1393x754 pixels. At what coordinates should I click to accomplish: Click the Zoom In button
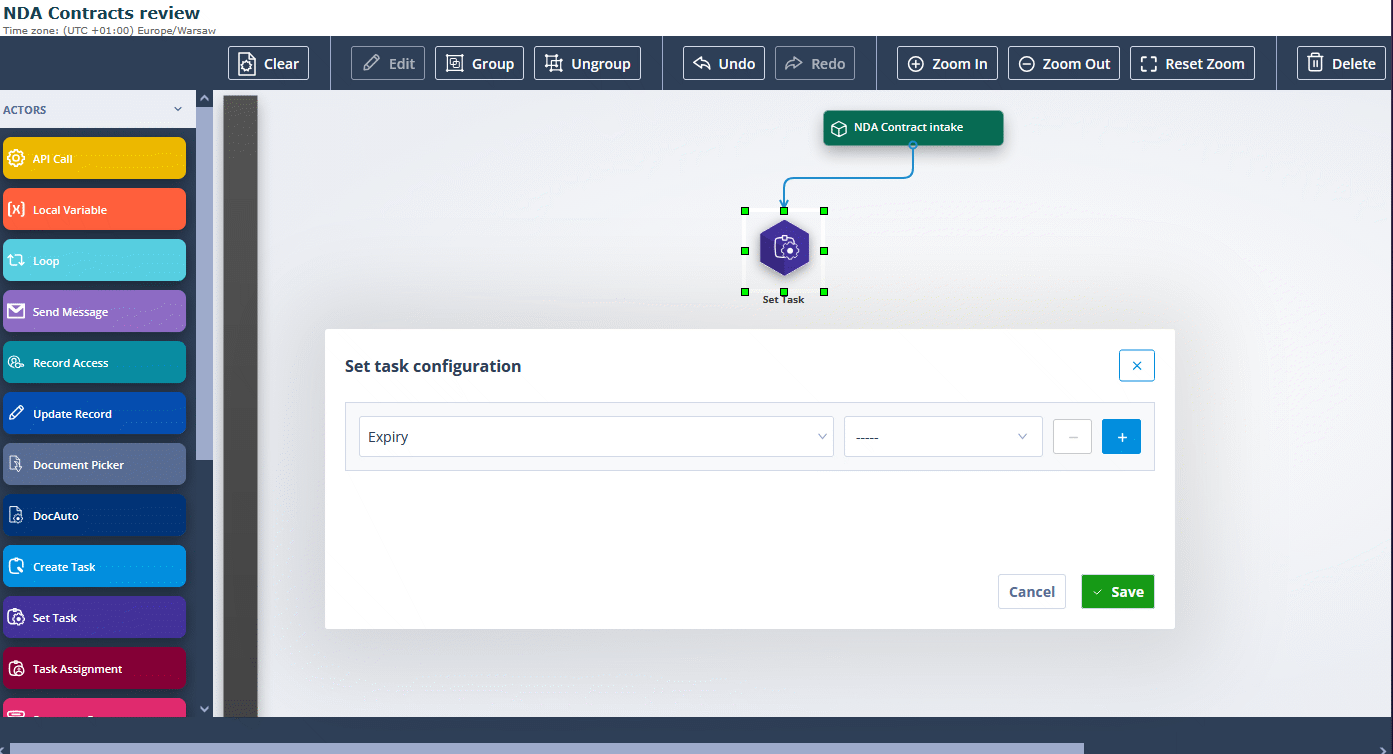[x=947, y=63]
